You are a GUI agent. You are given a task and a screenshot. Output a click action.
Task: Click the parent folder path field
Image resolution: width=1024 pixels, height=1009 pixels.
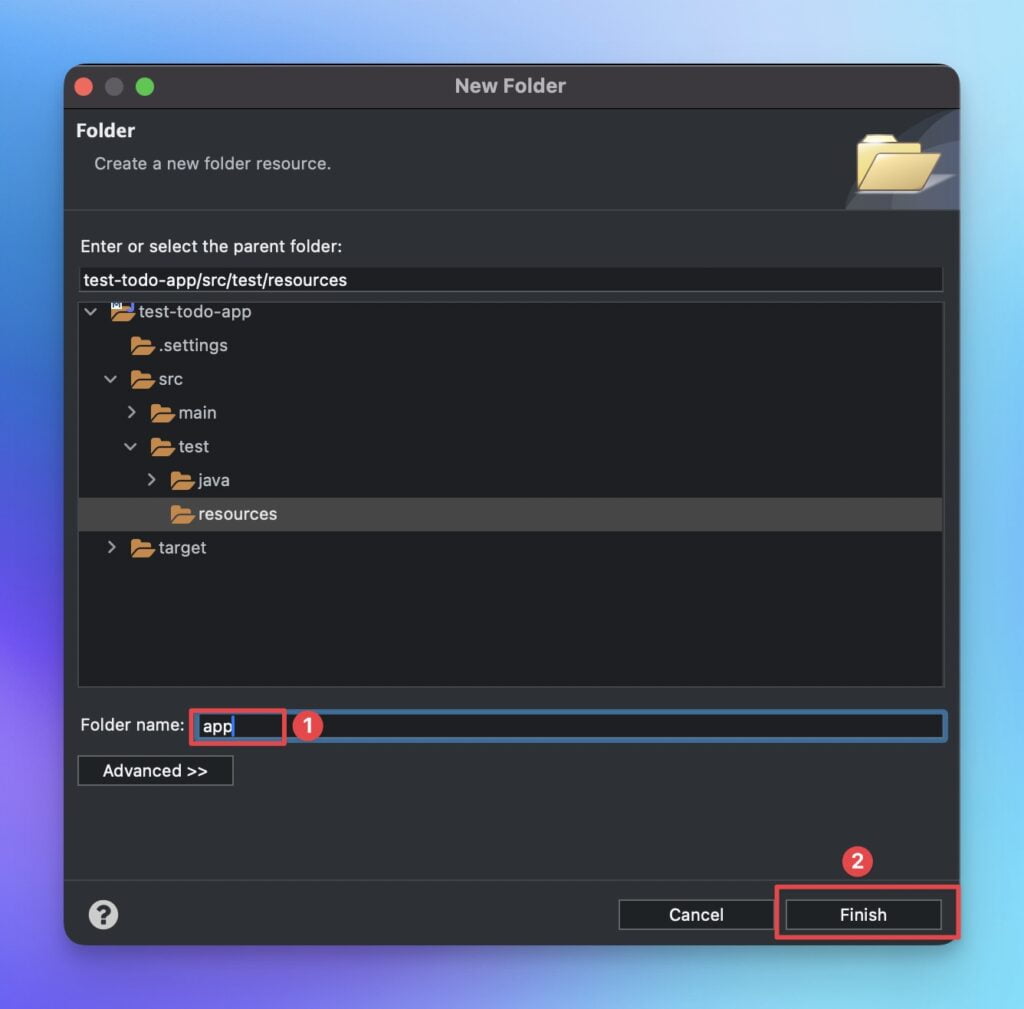511,280
